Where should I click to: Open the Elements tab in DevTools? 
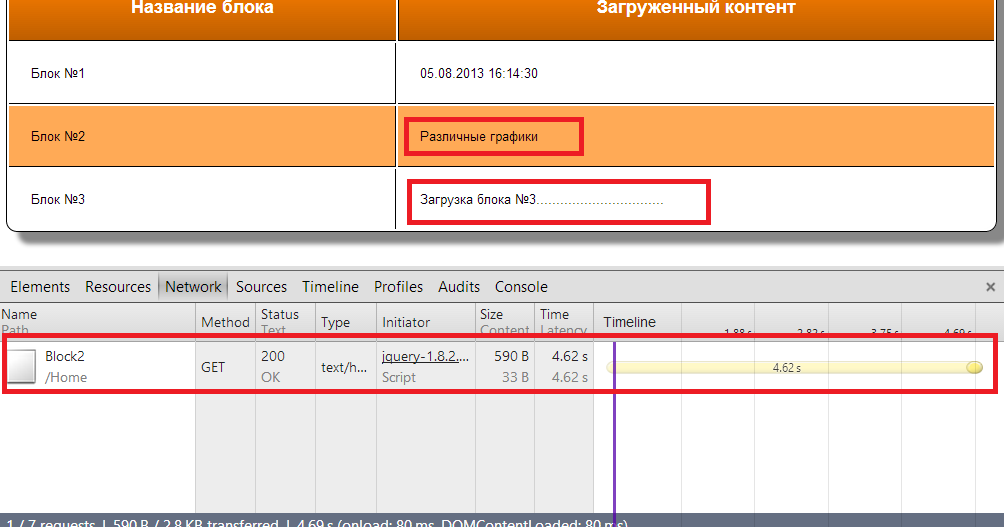40,287
